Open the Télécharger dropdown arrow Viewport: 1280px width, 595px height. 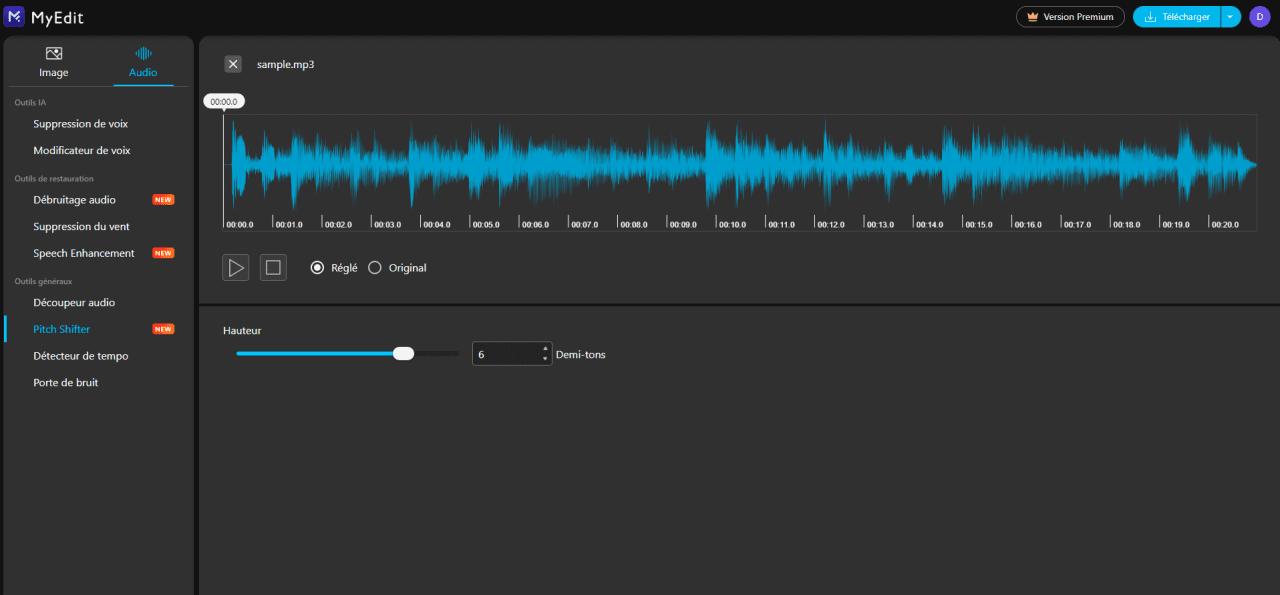click(x=1231, y=16)
